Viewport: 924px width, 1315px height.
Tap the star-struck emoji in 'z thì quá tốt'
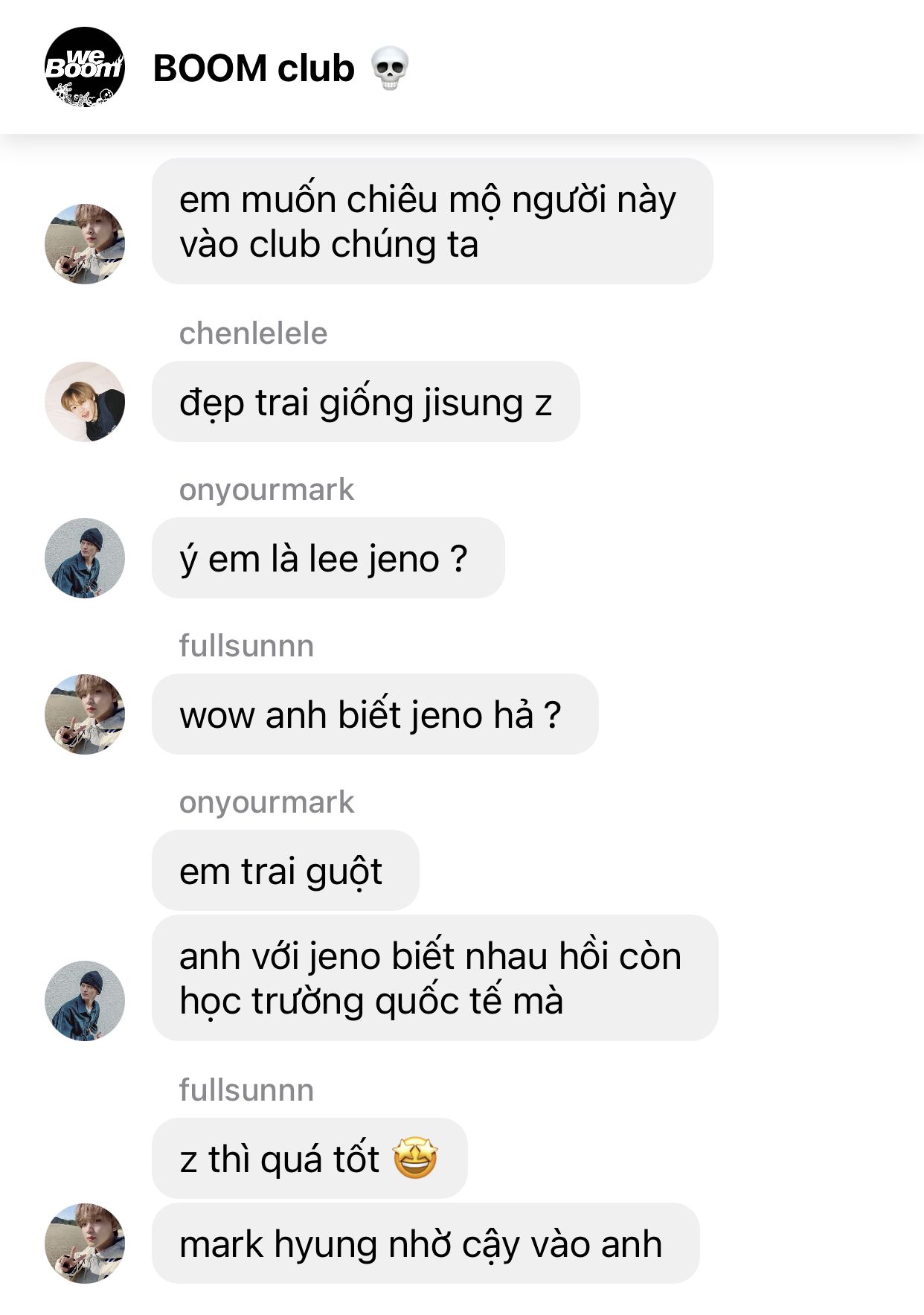point(414,1158)
